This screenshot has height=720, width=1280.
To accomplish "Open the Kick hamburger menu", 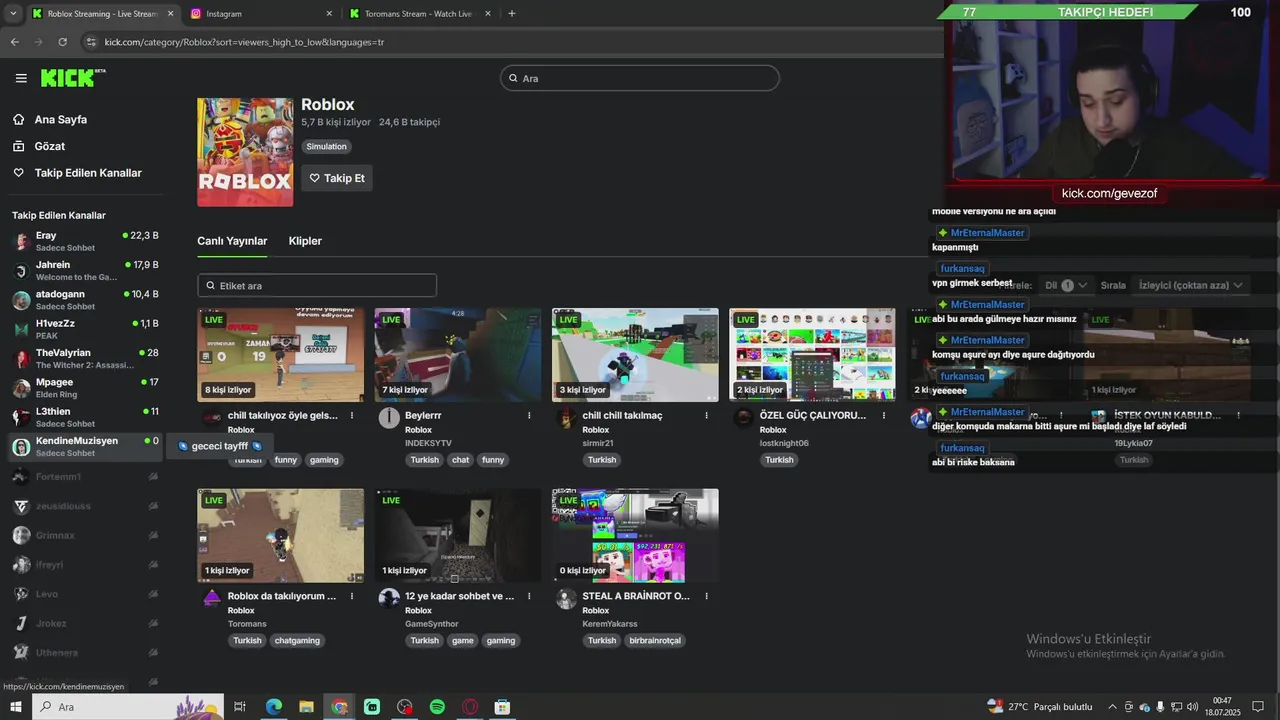I will click(x=21, y=78).
